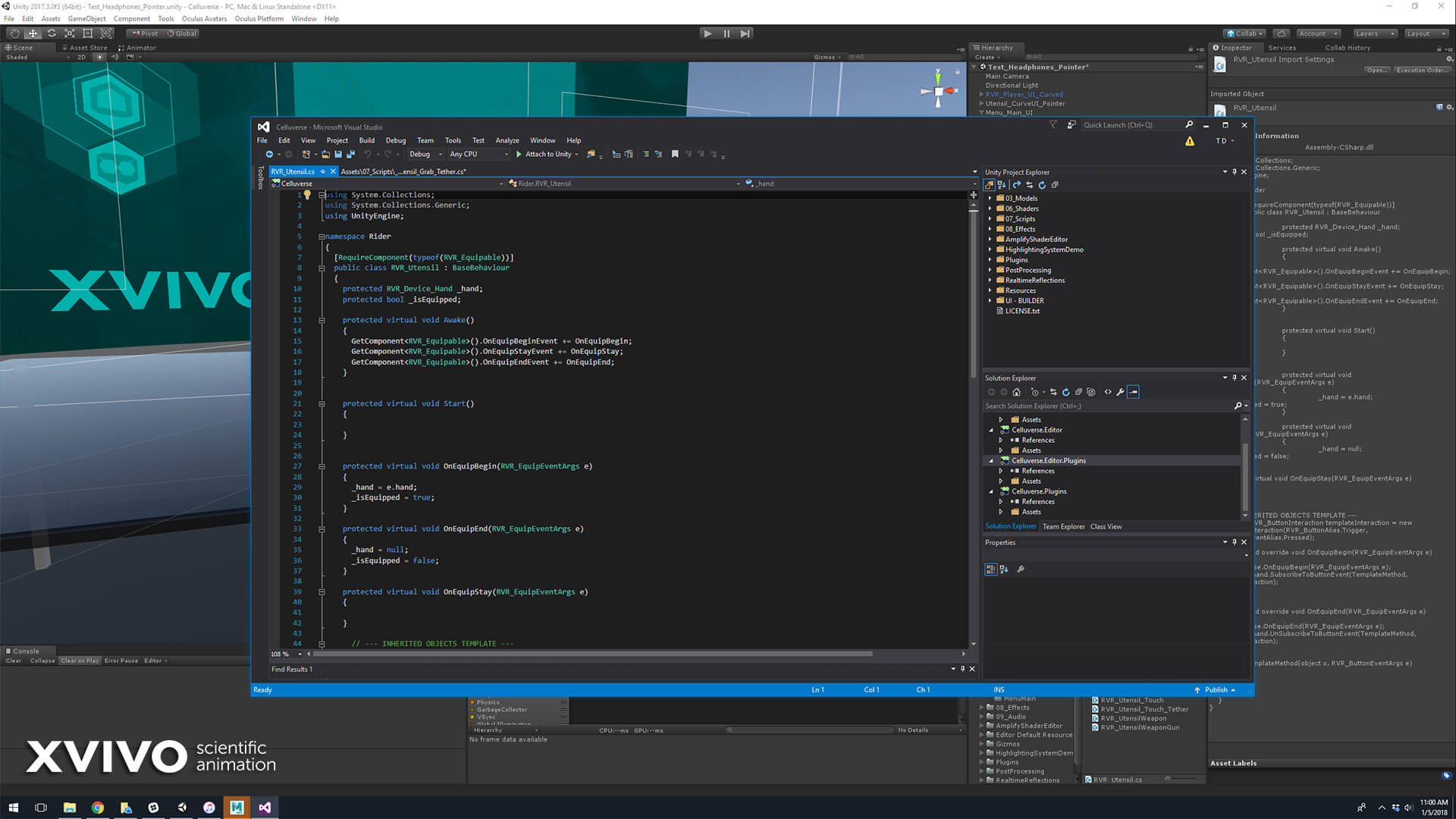Toggle Global handle rotation button

(x=182, y=33)
